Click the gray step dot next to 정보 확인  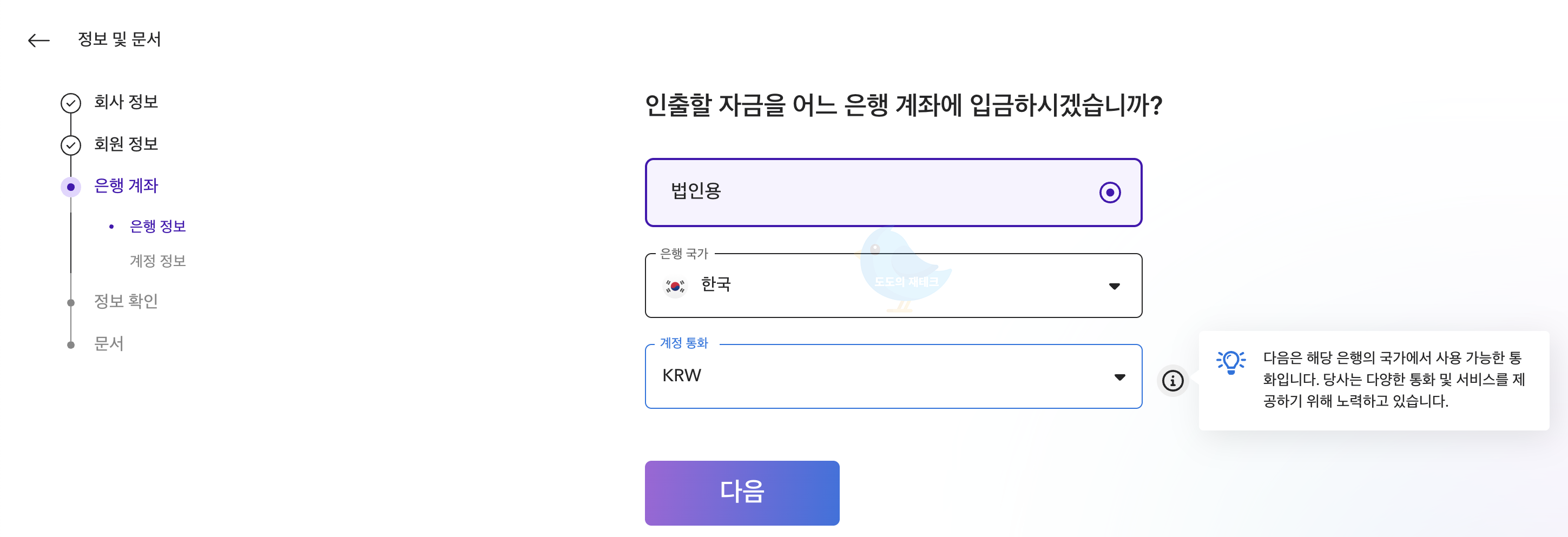pos(71,302)
